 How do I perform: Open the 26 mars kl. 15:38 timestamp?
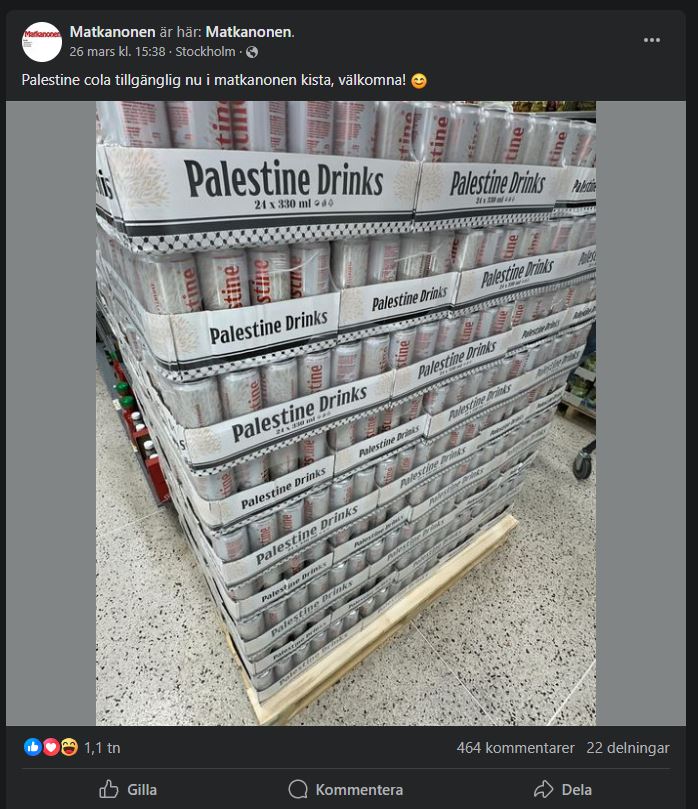click(x=118, y=52)
